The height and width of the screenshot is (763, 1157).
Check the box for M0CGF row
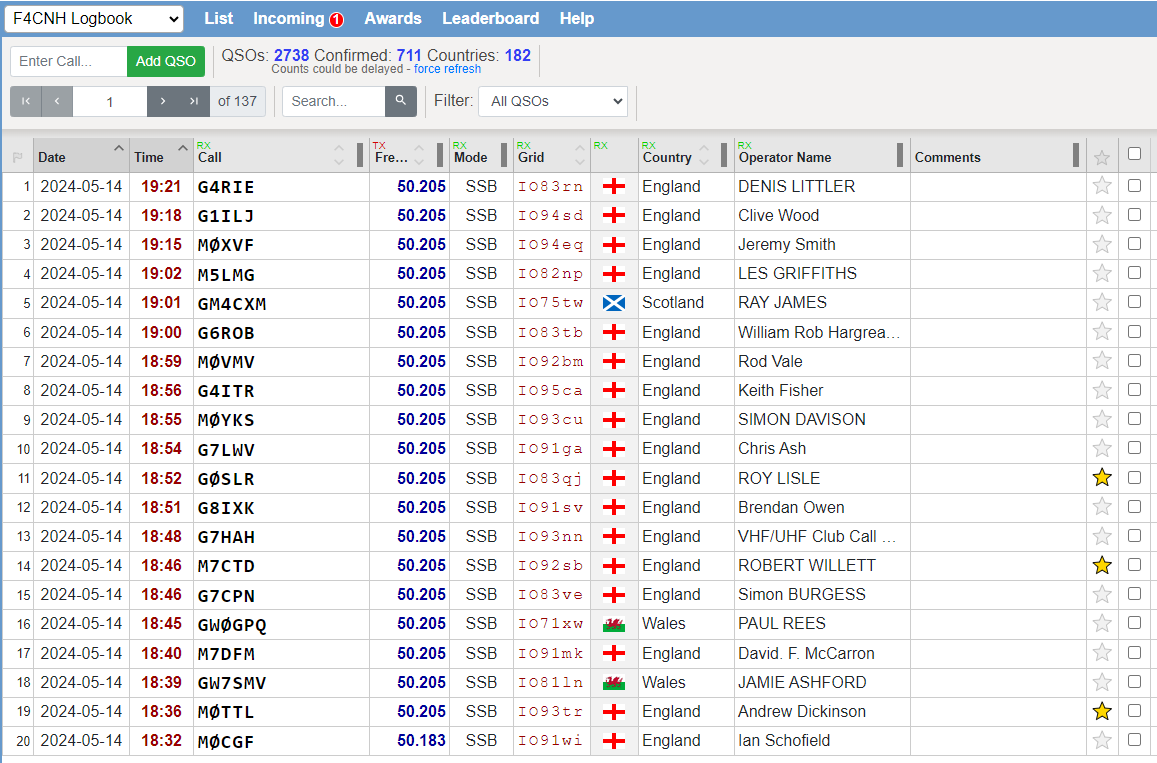(x=1134, y=739)
